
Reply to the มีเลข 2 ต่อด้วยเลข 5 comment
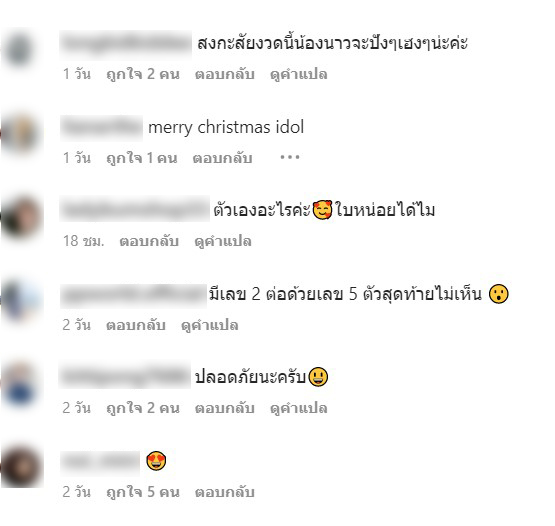click(x=136, y=325)
